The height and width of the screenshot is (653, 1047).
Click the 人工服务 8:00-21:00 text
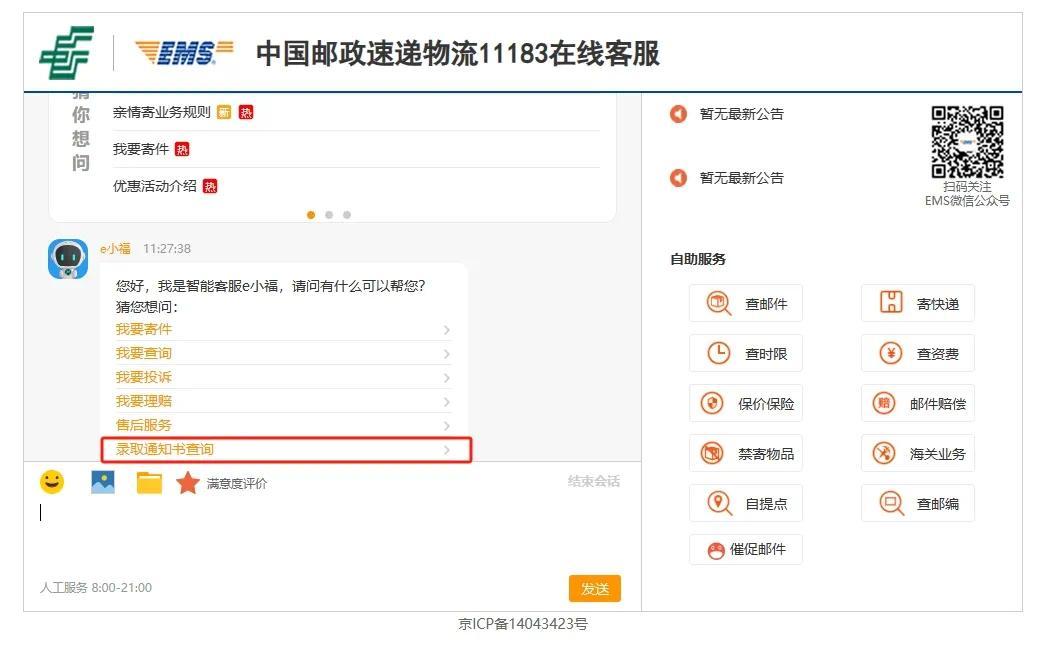click(95, 588)
